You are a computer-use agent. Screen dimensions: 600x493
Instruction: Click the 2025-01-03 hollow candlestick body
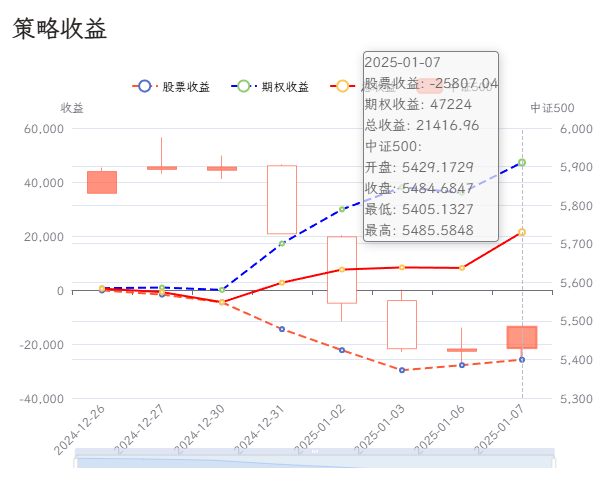point(402,324)
